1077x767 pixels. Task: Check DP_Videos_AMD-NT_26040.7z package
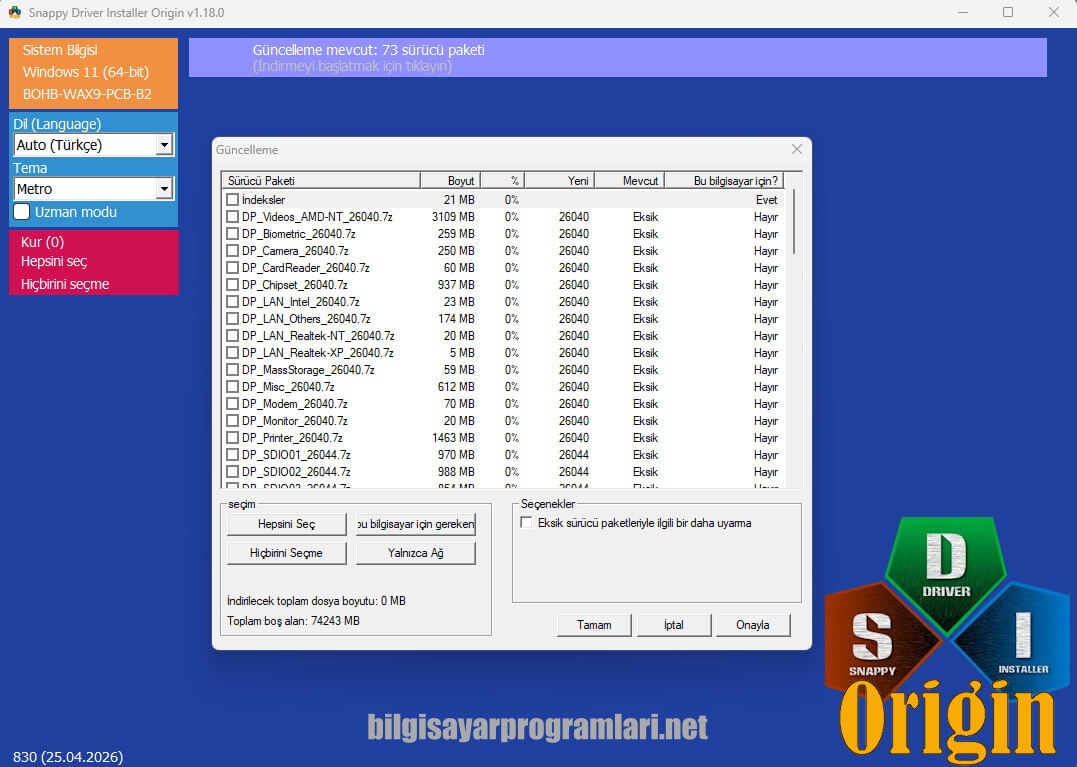[232, 217]
